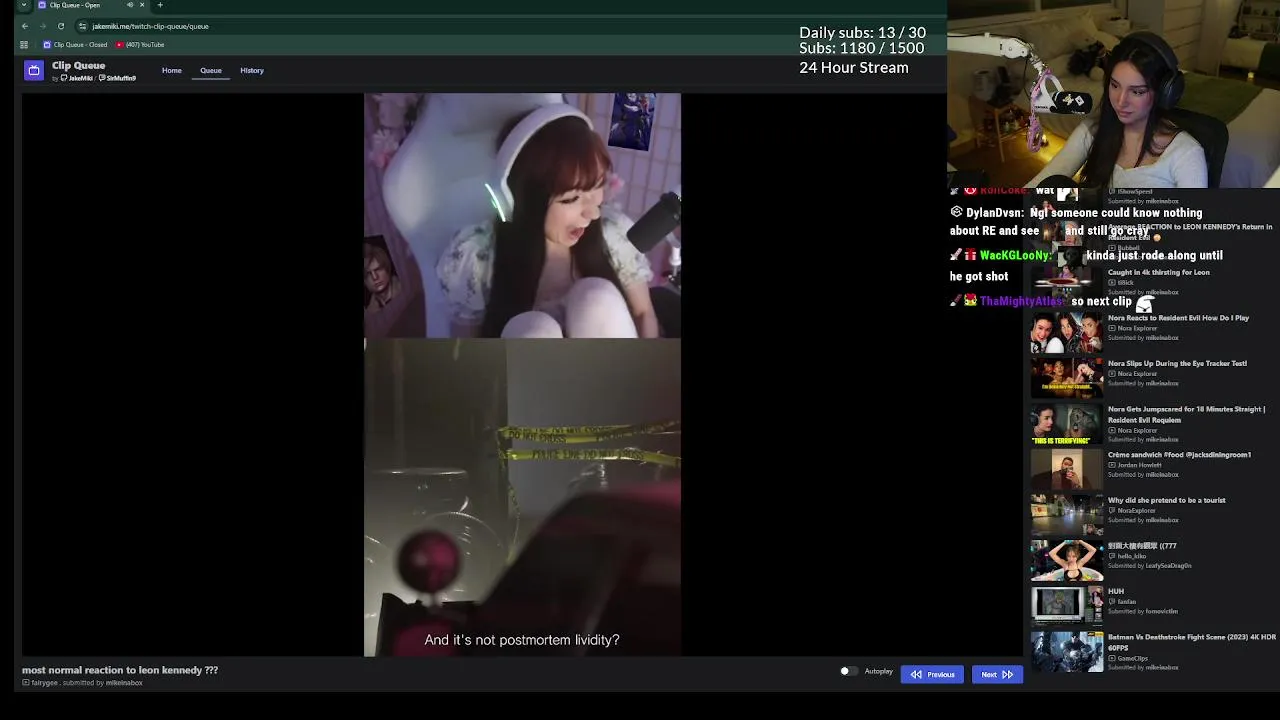The width and height of the screenshot is (1280, 720).
Task: Click the 'Subs: 1180 / 1500' counter
Action: pyautogui.click(x=861, y=48)
